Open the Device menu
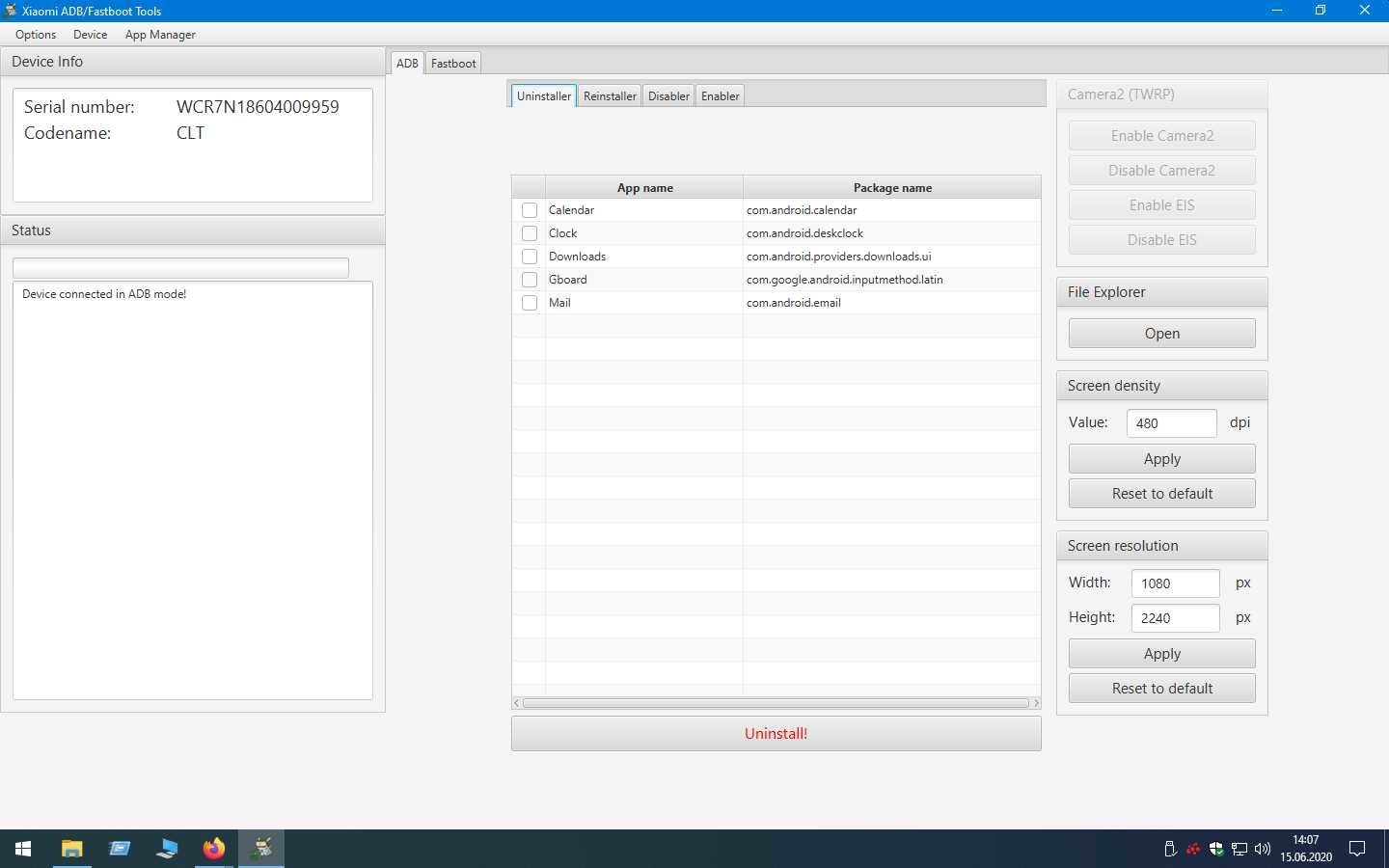Image resolution: width=1389 pixels, height=868 pixels. (x=91, y=35)
